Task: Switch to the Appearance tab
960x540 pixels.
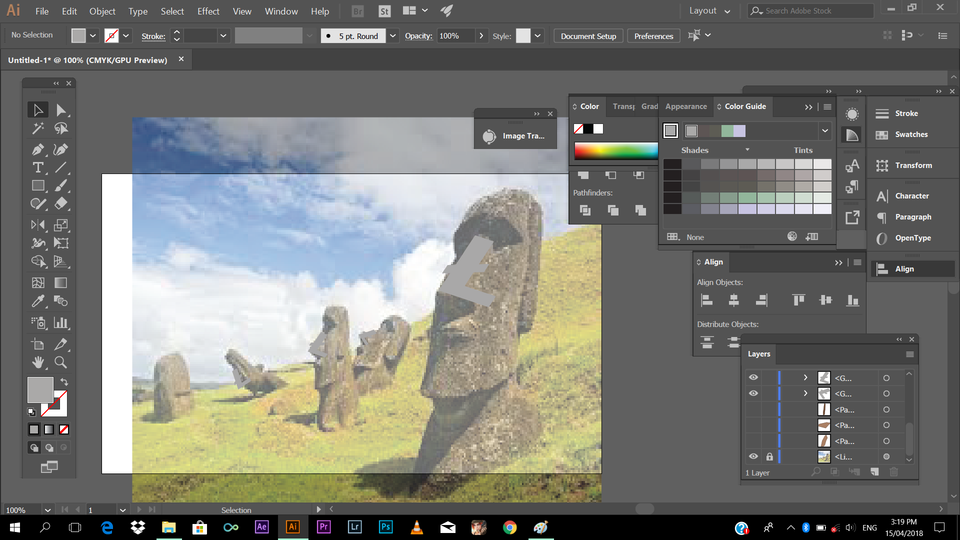Action: (x=686, y=106)
